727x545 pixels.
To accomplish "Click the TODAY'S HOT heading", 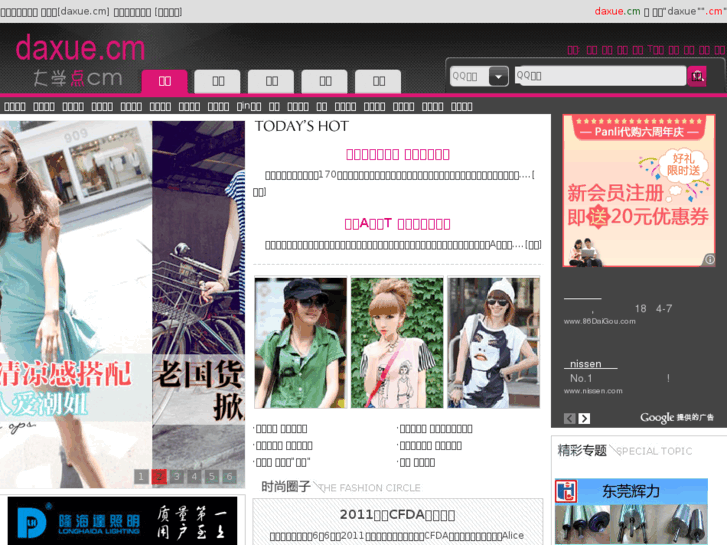I will click(301, 126).
